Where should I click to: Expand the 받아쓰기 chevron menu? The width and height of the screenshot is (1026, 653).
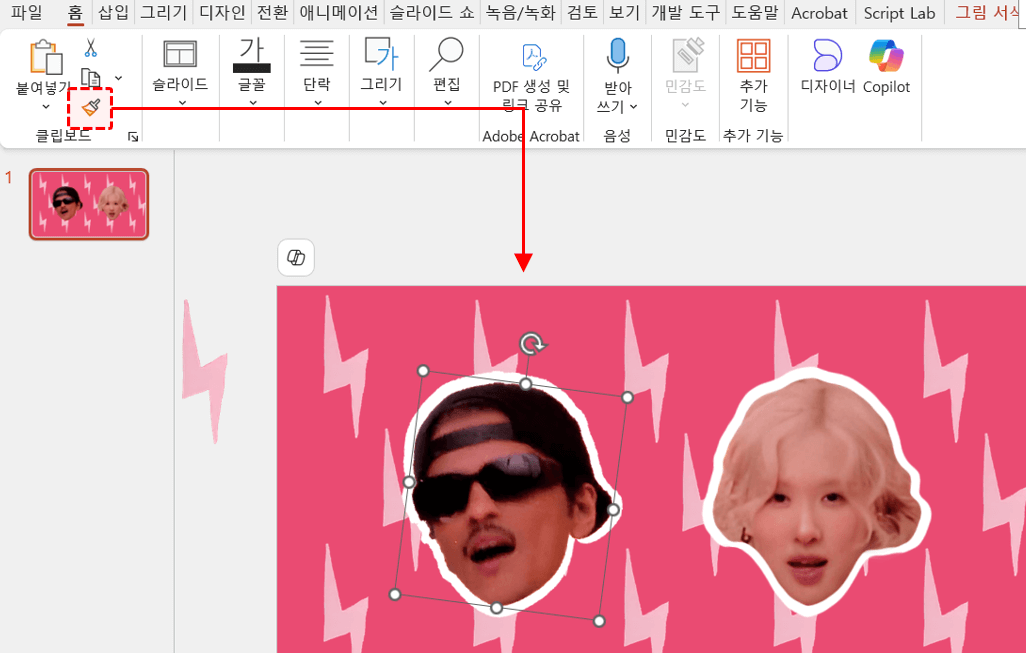coord(635,107)
